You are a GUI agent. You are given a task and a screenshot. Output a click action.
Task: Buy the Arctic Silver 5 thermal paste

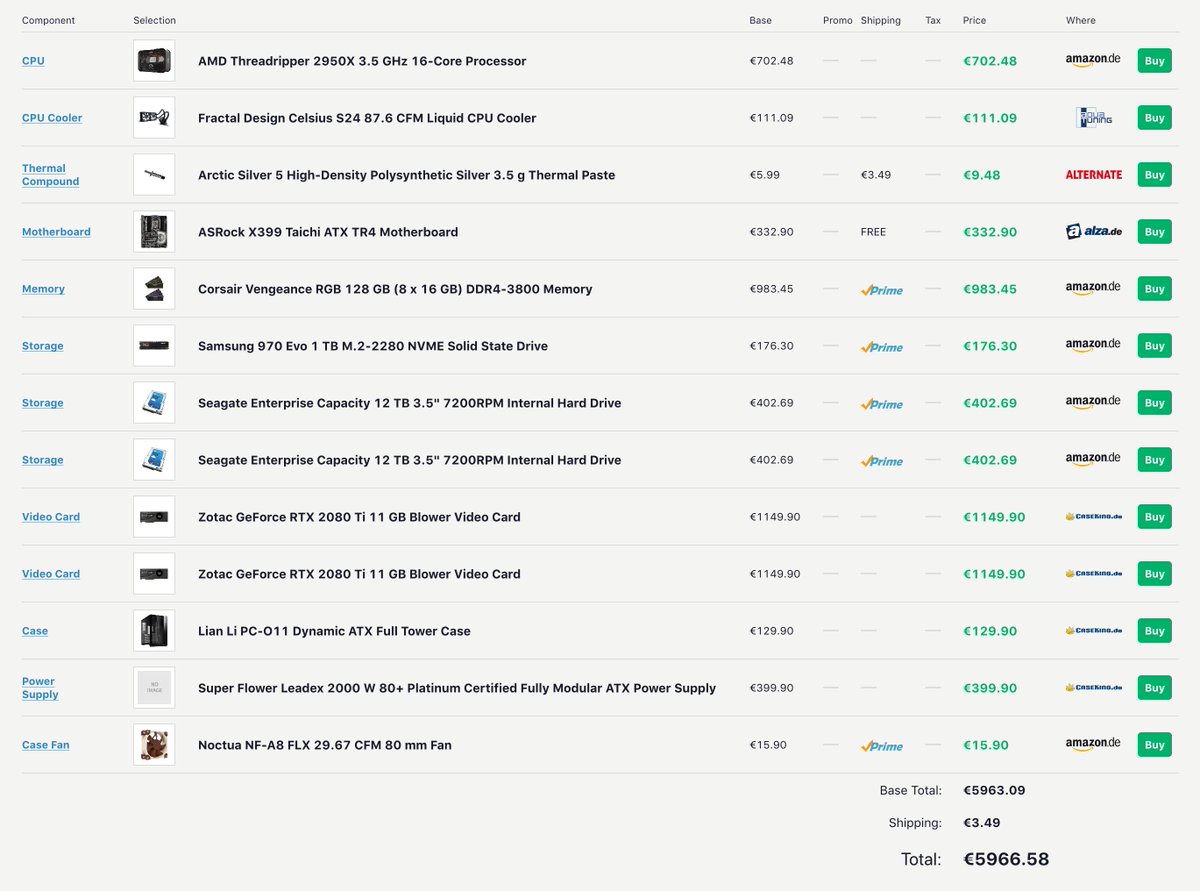[1154, 175]
